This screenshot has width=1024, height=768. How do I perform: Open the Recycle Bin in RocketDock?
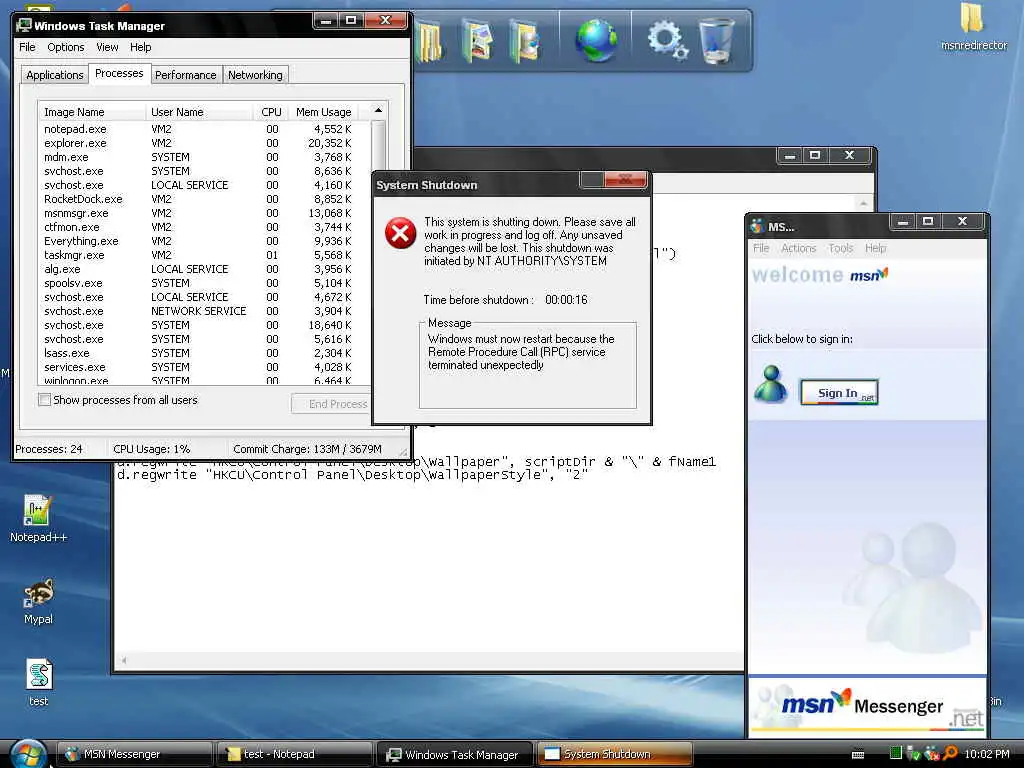(x=716, y=40)
